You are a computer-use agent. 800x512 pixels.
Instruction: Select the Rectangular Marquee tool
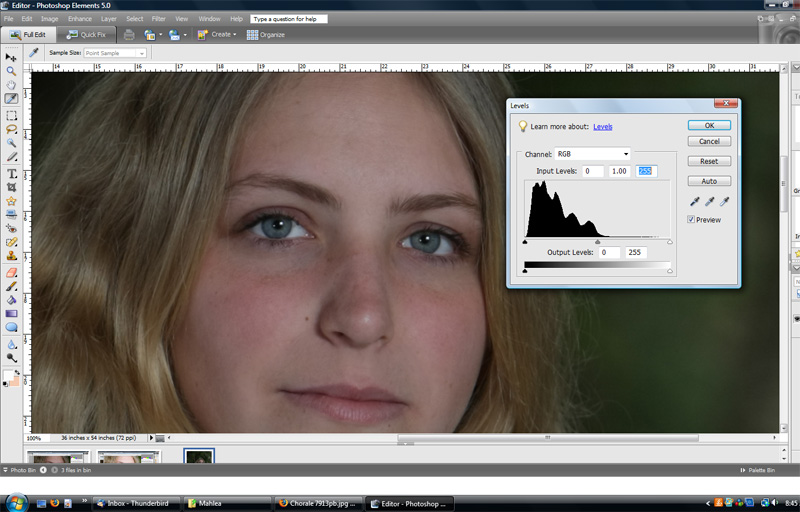tap(11, 116)
